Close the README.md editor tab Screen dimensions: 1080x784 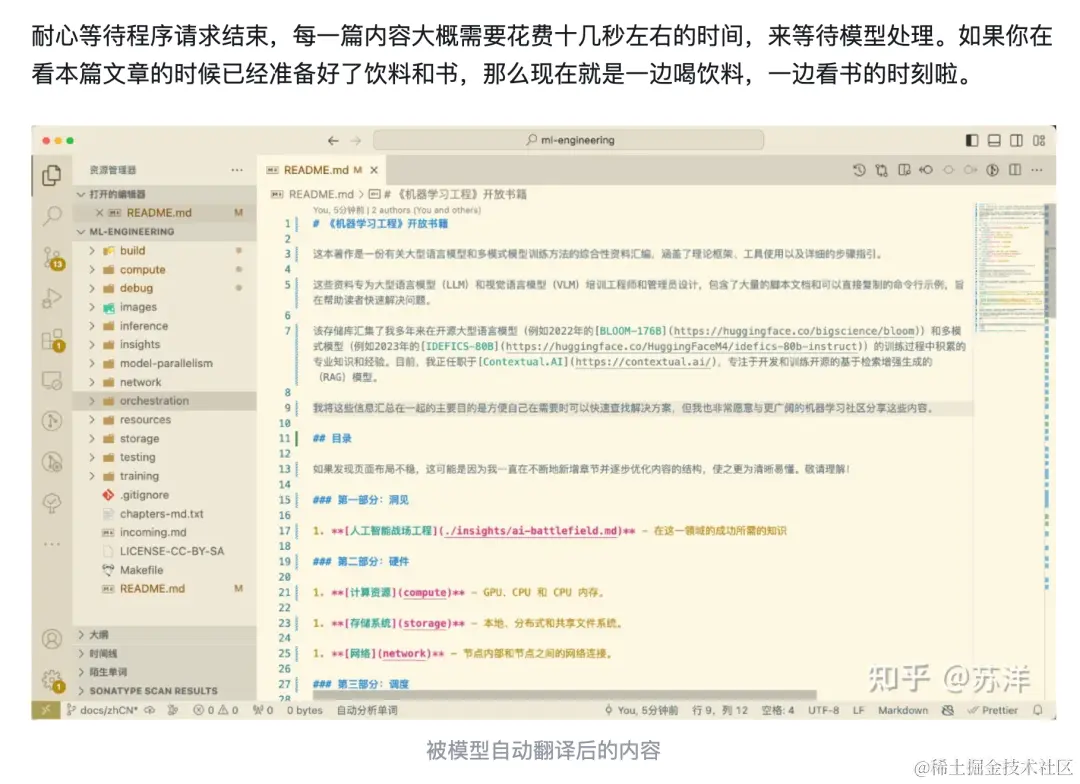pos(374,170)
